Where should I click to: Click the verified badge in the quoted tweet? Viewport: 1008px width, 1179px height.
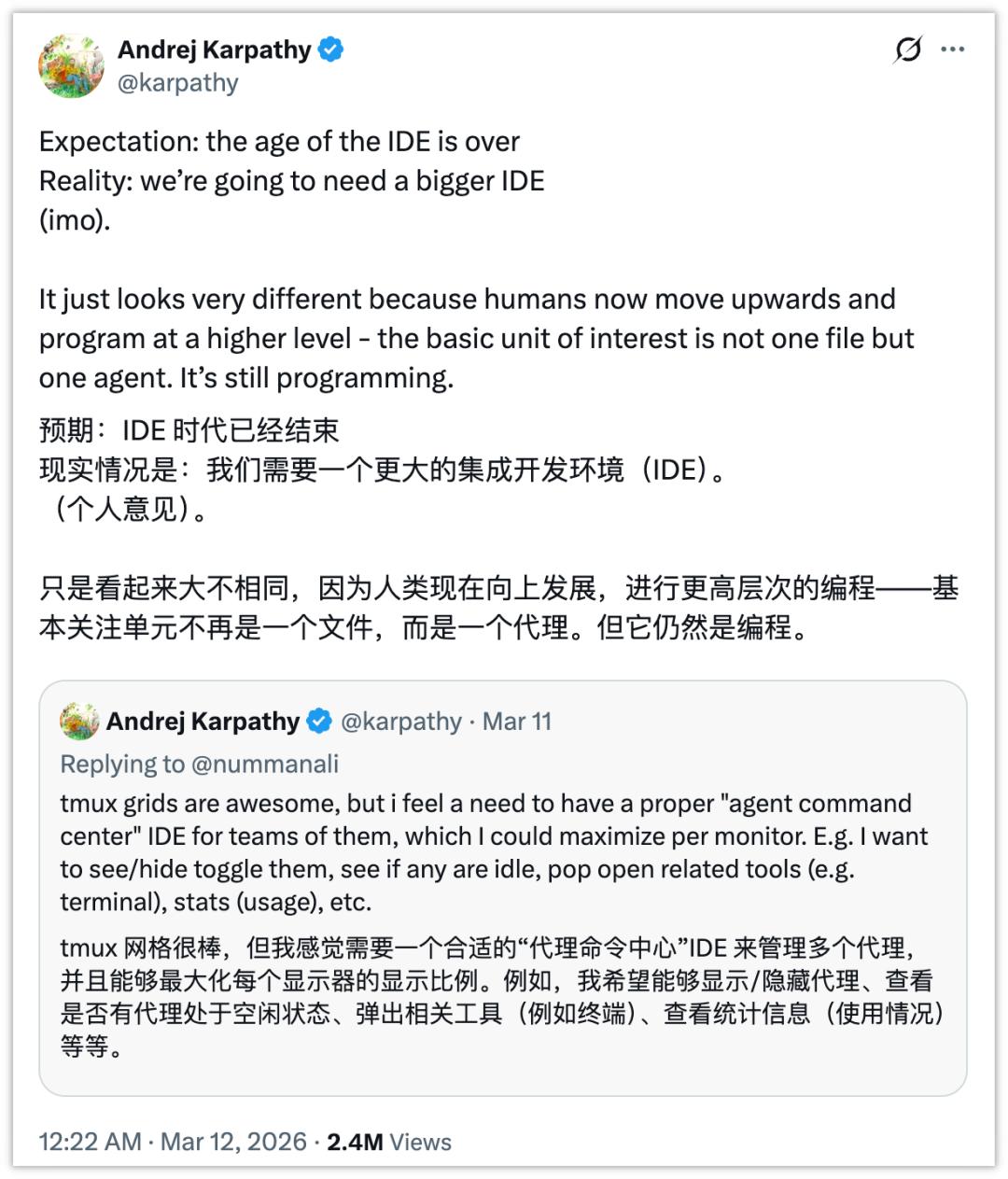320,722
